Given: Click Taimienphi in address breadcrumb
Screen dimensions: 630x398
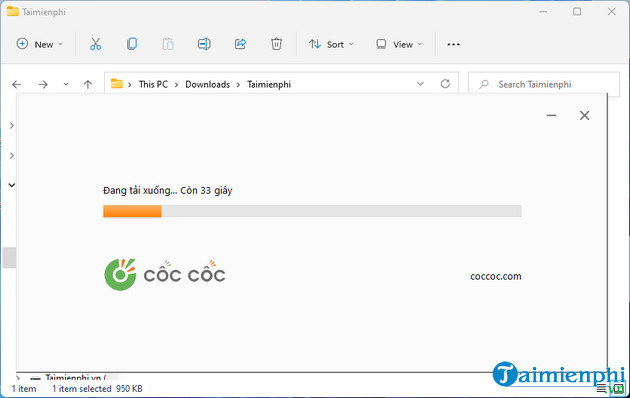Looking at the screenshot, I should [269, 84].
